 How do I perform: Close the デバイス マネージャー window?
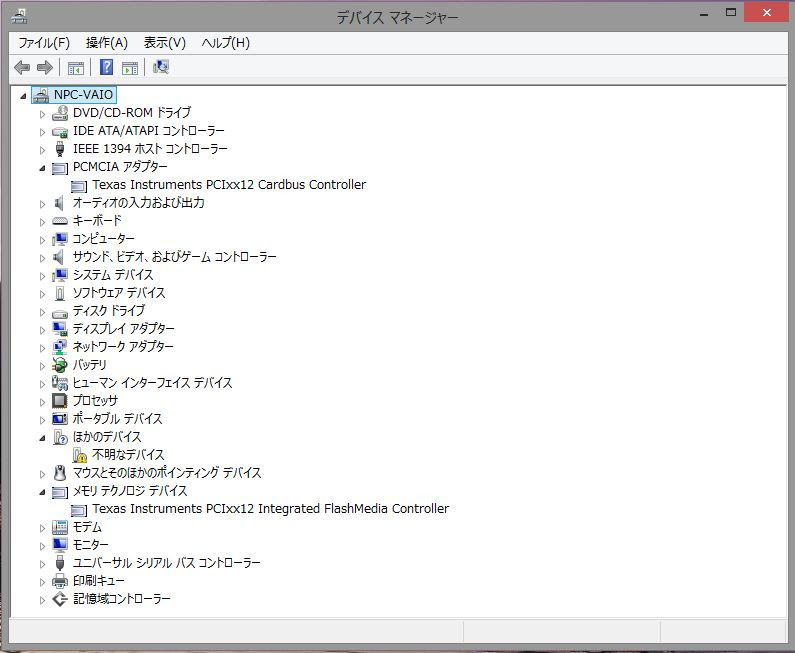[767, 13]
